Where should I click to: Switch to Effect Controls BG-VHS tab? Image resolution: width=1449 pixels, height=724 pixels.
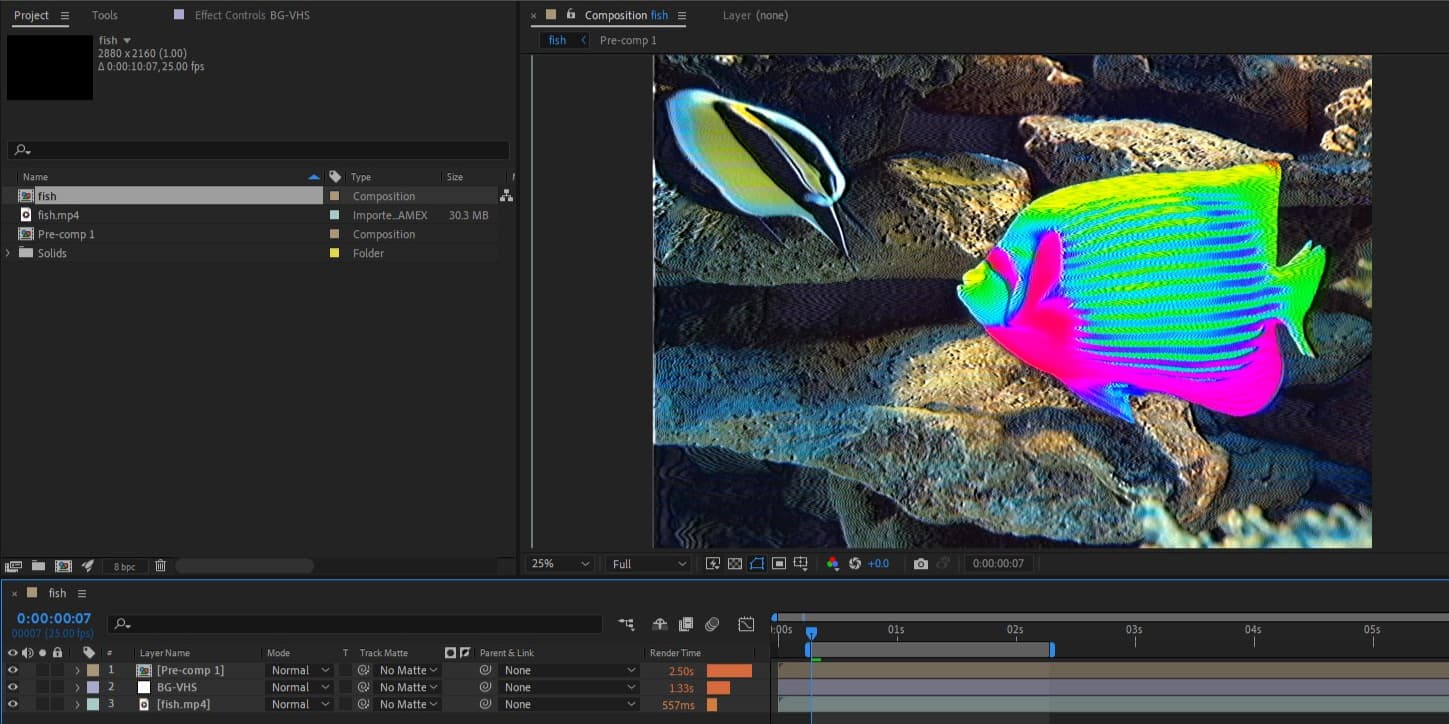tap(252, 15)
